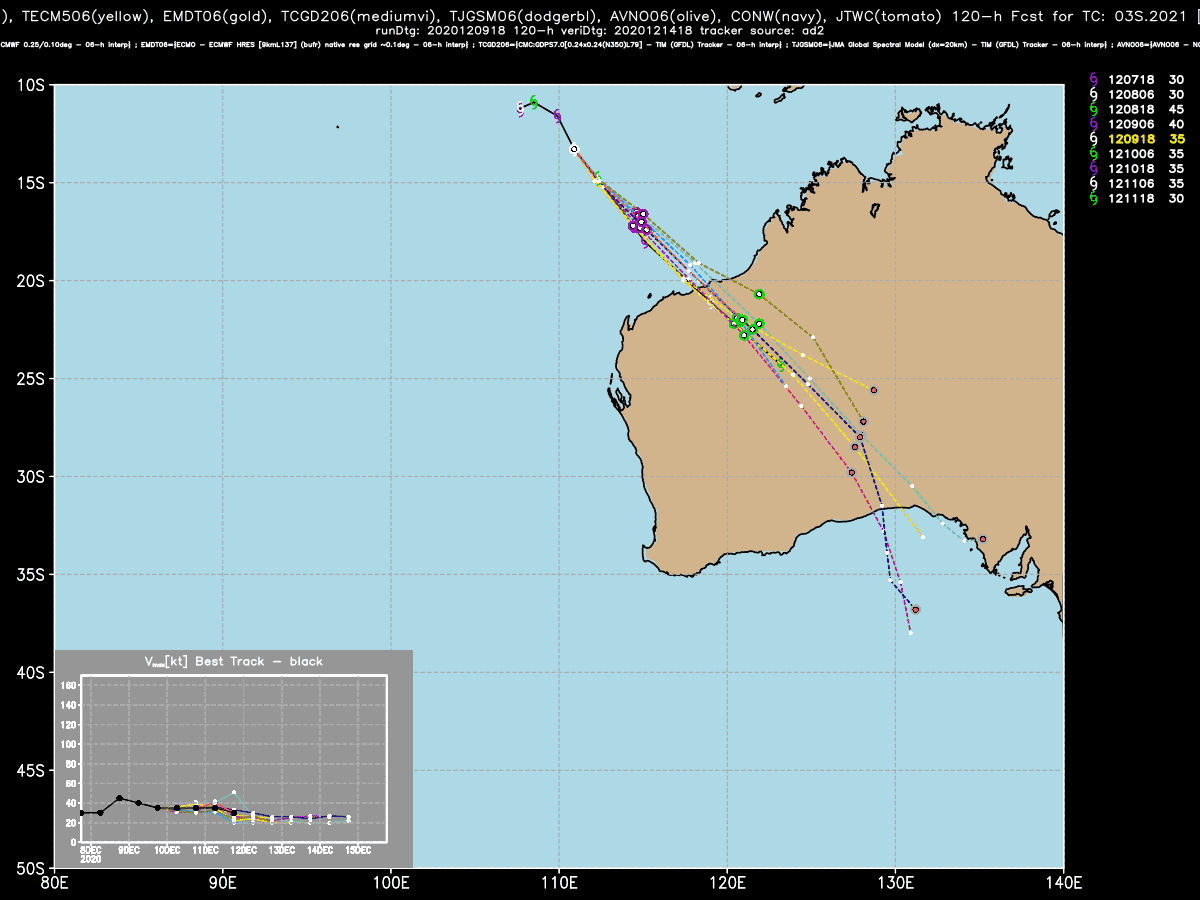Screen dimensions: 1200x900
Task: Select the cyclone symbol beside highlighted 120918
Action: tap(1093, 140)
